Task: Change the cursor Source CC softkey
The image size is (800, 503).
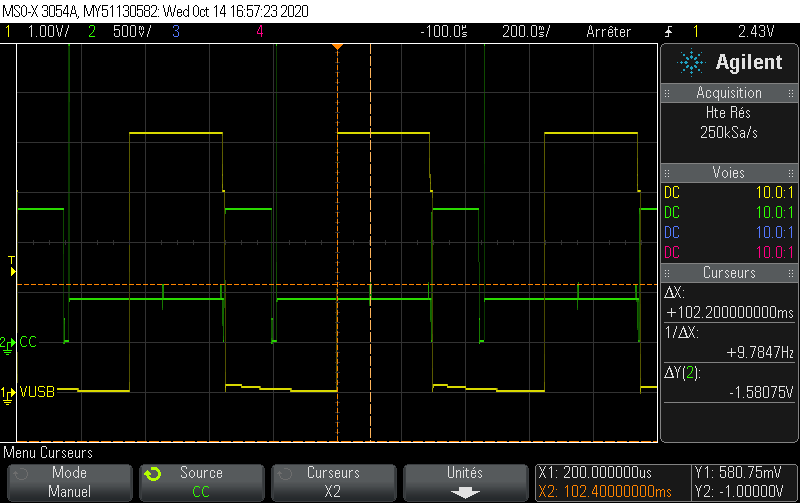Action: [x=202, y=482]
